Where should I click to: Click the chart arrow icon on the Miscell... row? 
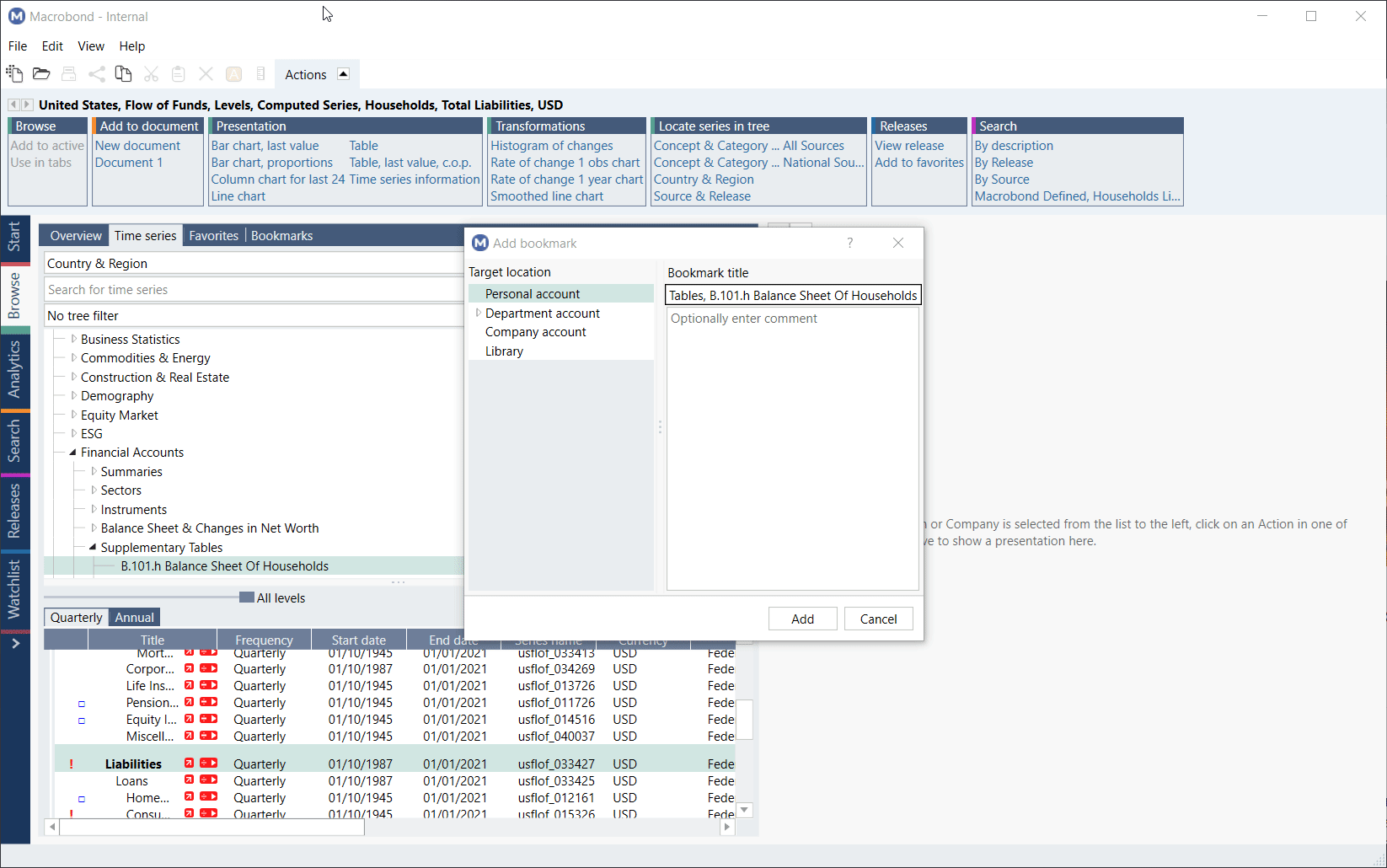click(190, 736)
